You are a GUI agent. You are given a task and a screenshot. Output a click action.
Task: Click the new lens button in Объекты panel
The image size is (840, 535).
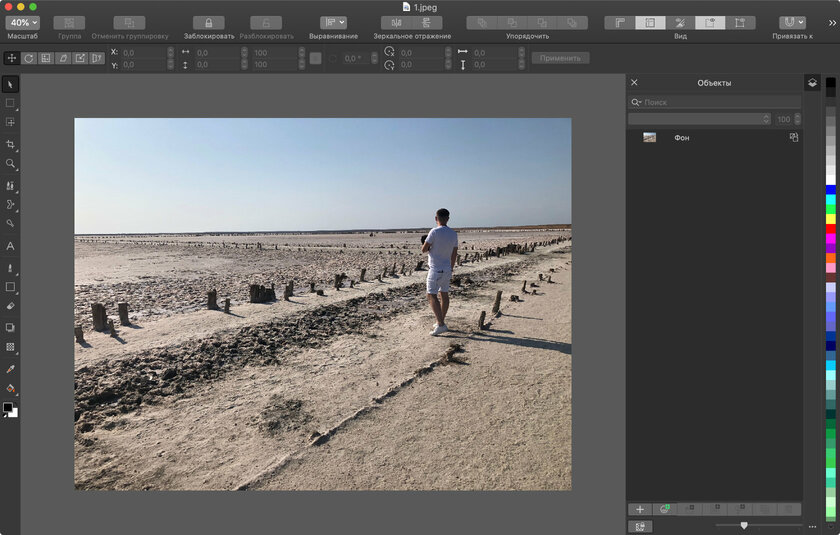664,509
